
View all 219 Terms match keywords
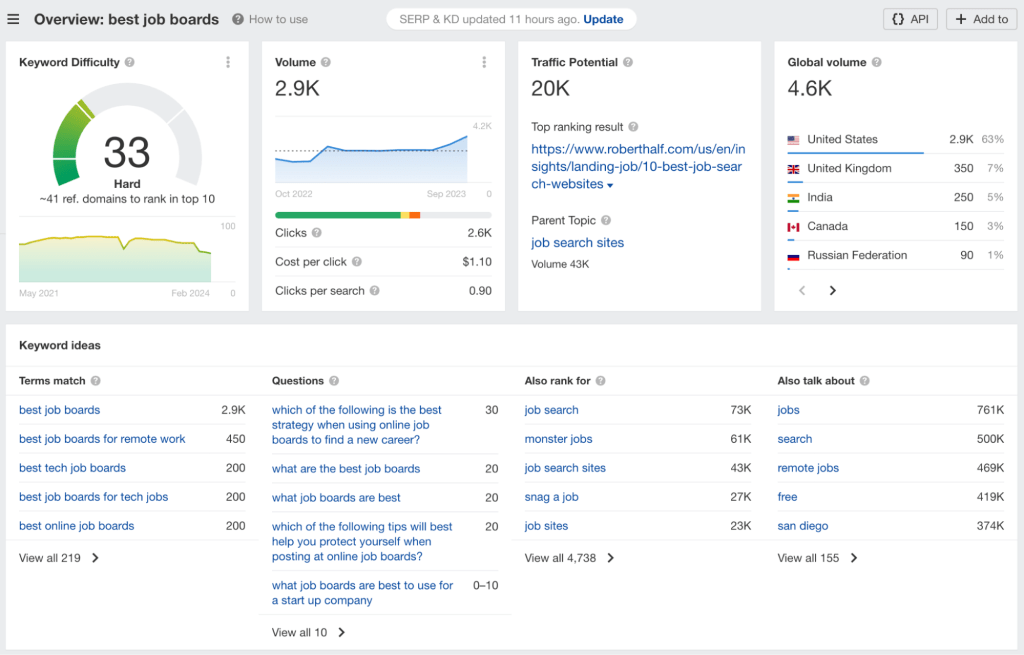(57, 558)
